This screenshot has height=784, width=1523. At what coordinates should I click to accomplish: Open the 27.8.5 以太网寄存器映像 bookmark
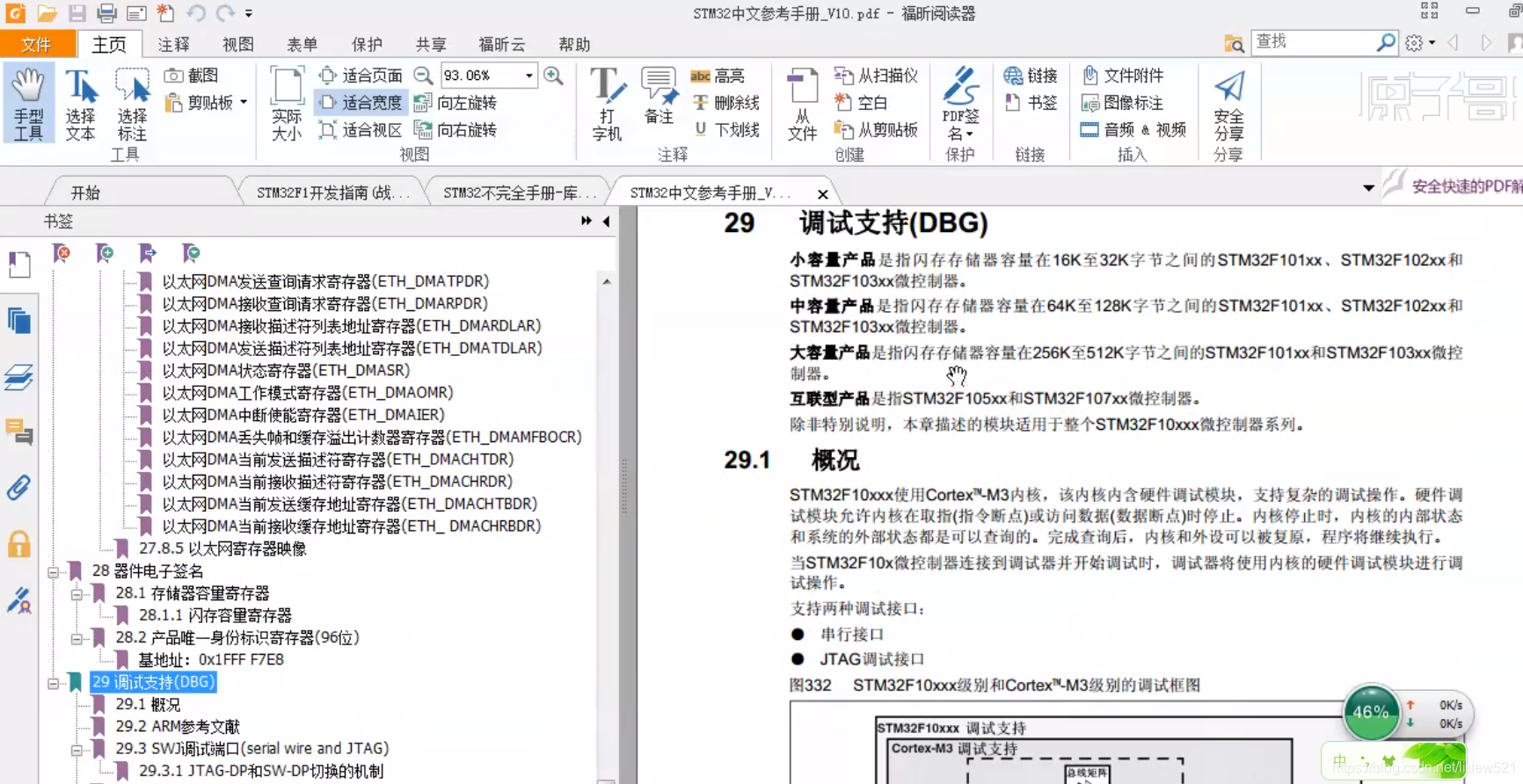pyautogui.click(x=222, y=548)
